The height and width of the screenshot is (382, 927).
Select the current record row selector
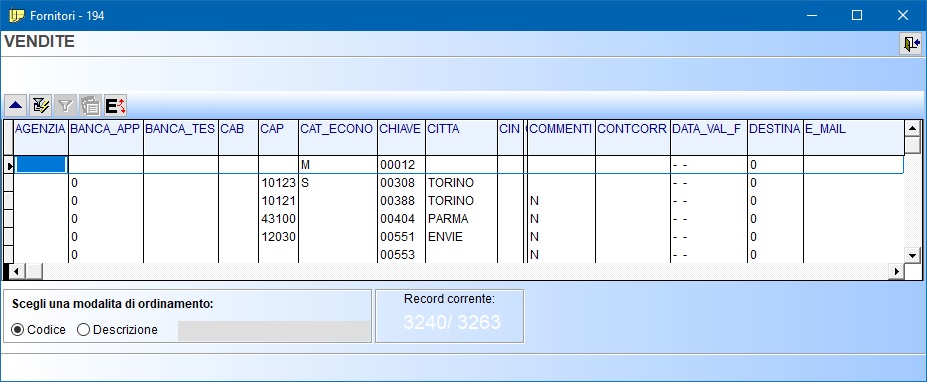tap(9, 165)
